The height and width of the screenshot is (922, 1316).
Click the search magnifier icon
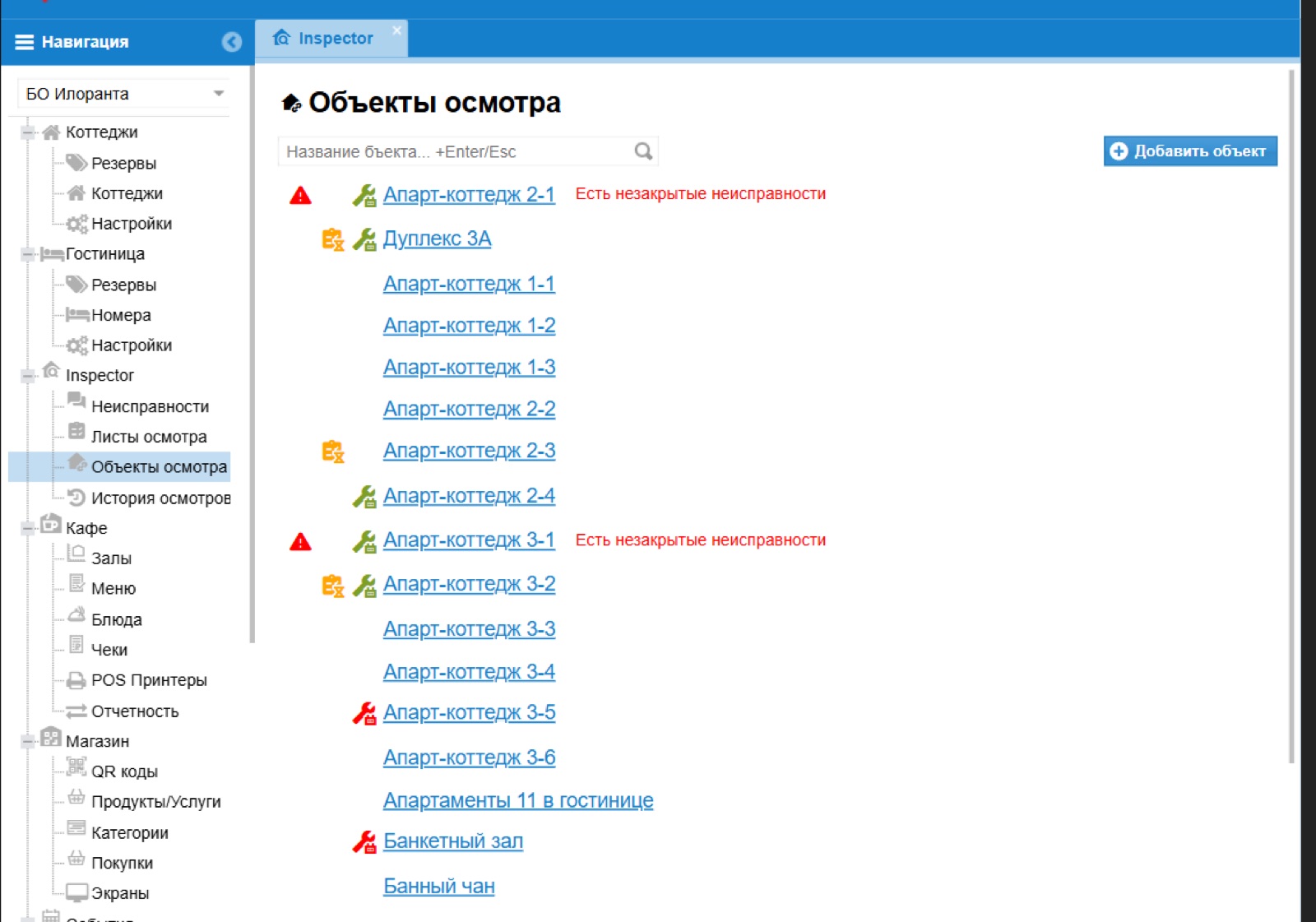[643, 151]
